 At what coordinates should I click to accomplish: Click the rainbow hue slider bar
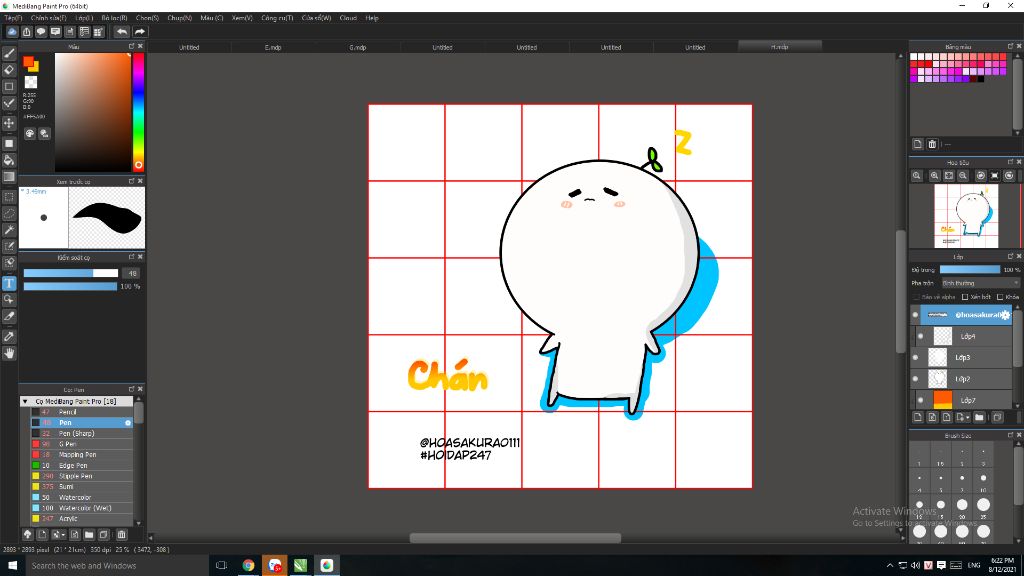138,110
